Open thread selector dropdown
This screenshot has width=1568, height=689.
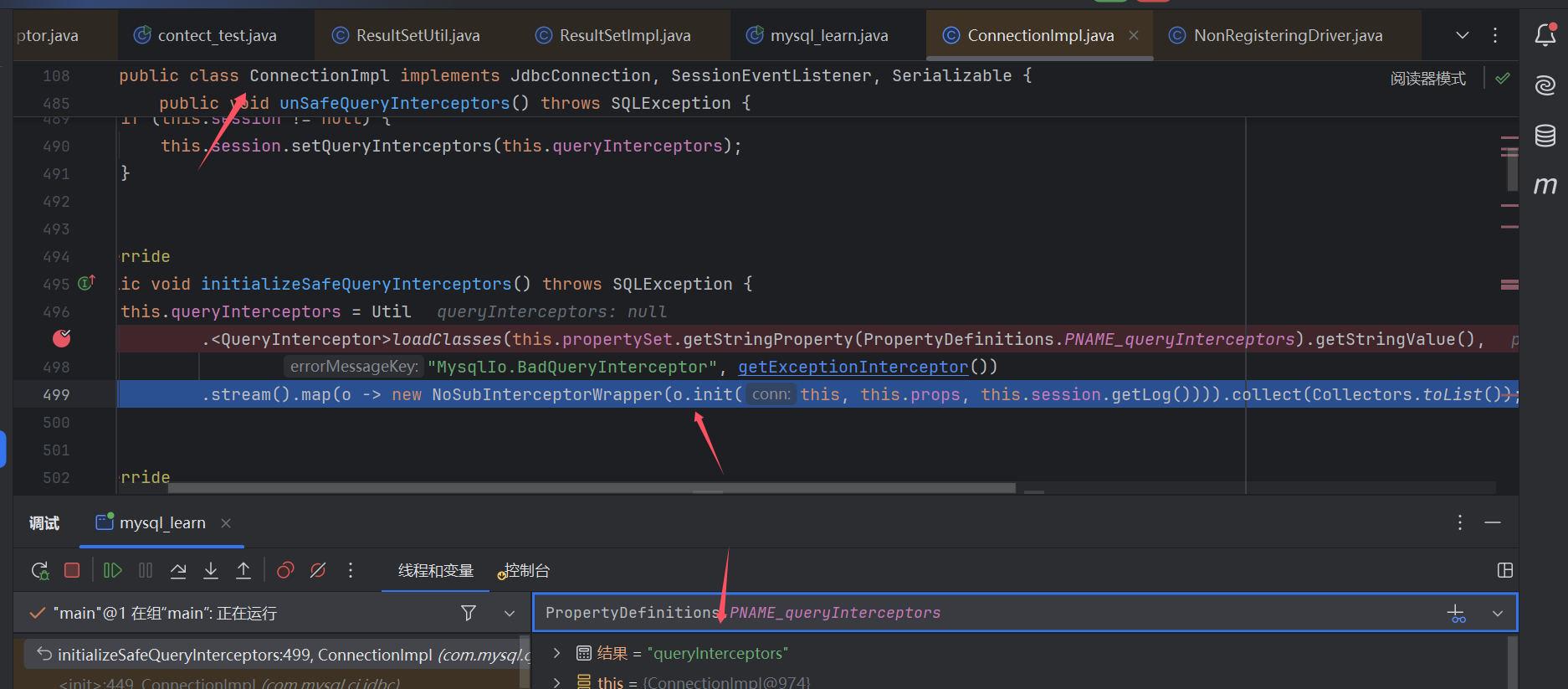pos(509,613)
